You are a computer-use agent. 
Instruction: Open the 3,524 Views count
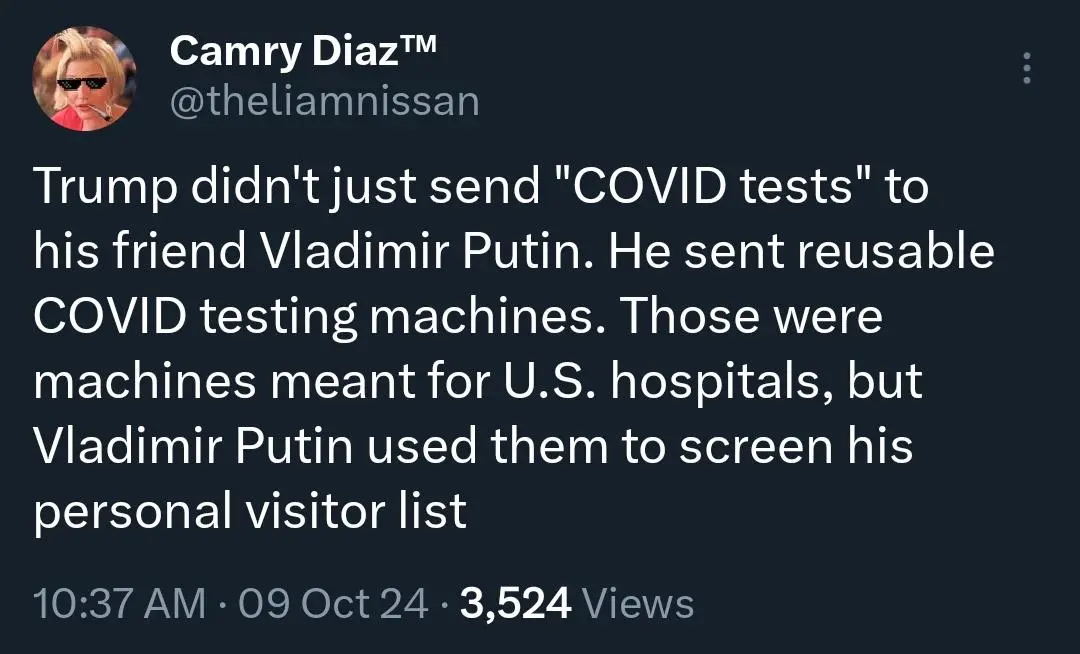[577, 603]
